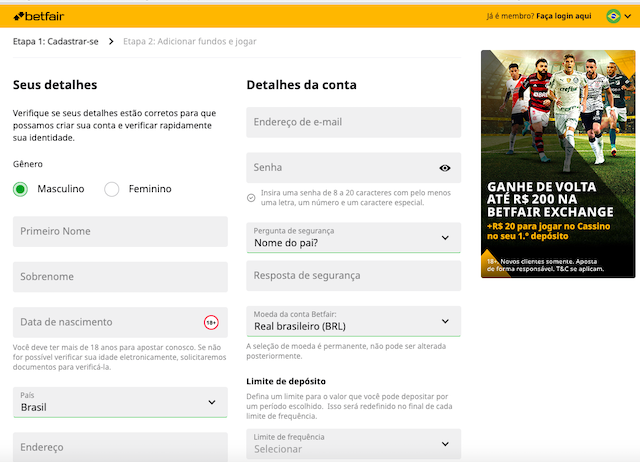Click the 'Faça login aqui' link
This screenshot has height=462, width=640.
coord(564,16)
